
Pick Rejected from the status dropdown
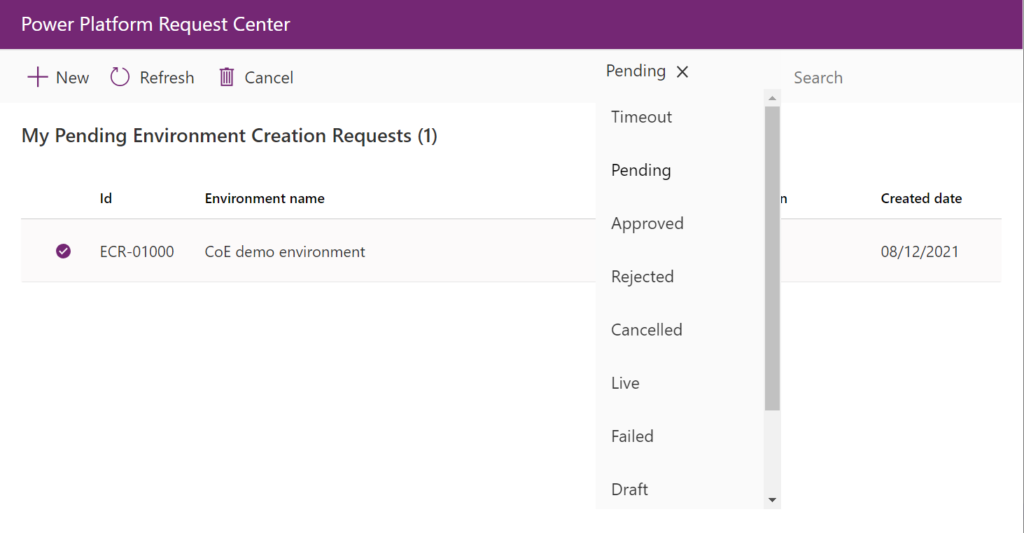click(x=642, y=276)
